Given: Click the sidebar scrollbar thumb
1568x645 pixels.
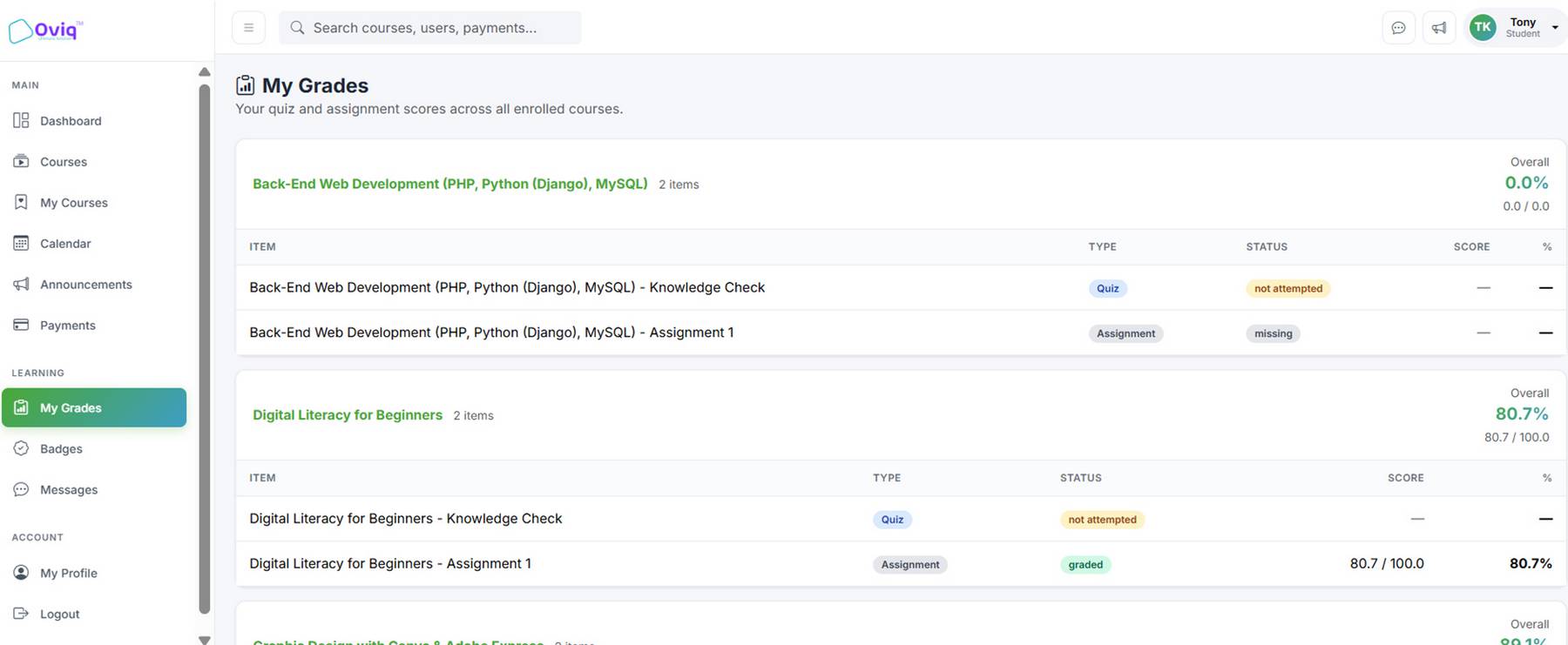Looking at the screenshot, I should (204, 348).
